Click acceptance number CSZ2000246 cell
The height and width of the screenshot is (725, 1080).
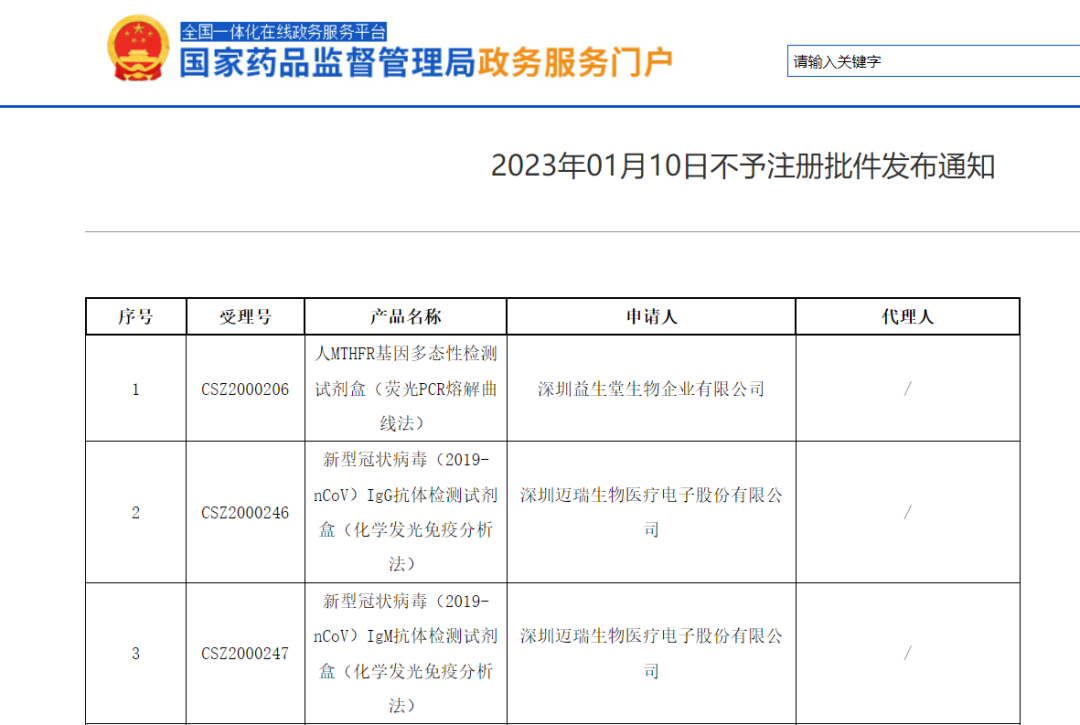pyautogui.click(x=245, y=513)
